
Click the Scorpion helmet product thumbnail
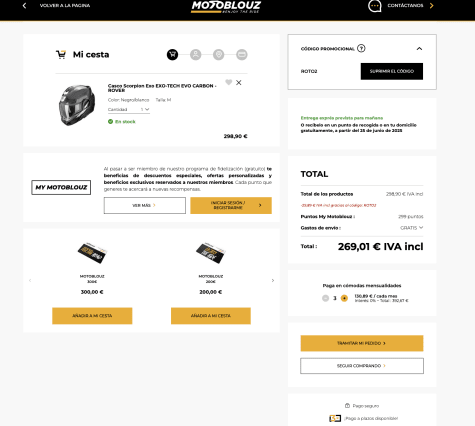77,105
